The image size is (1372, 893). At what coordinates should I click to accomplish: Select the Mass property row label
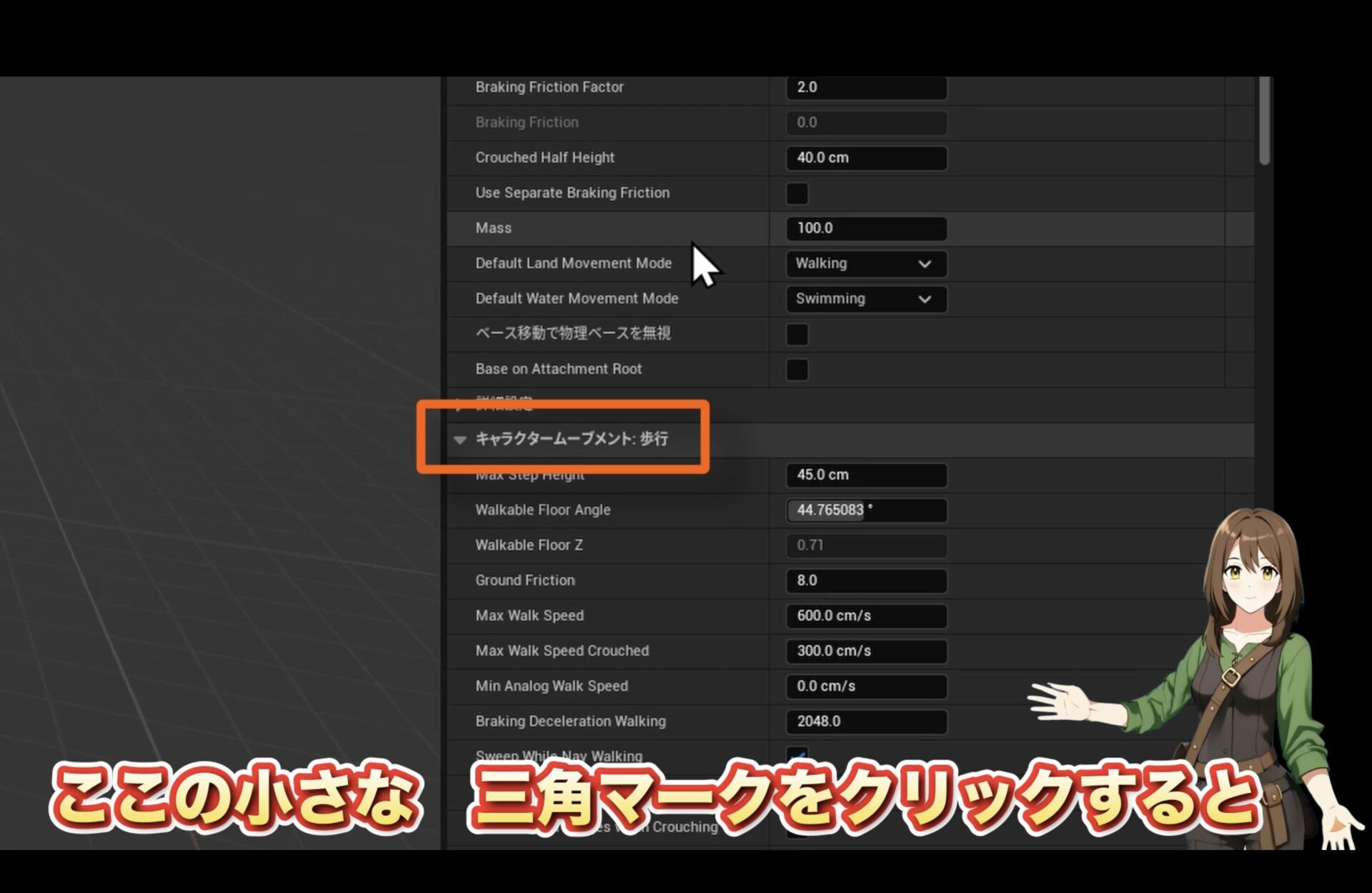[x=494, y=228]
